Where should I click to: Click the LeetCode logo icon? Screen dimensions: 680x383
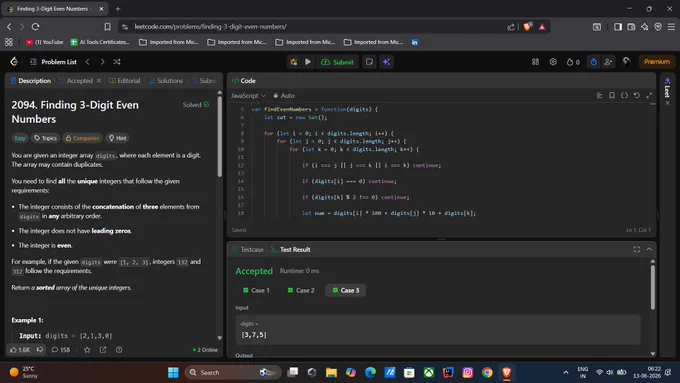[14, 62]
